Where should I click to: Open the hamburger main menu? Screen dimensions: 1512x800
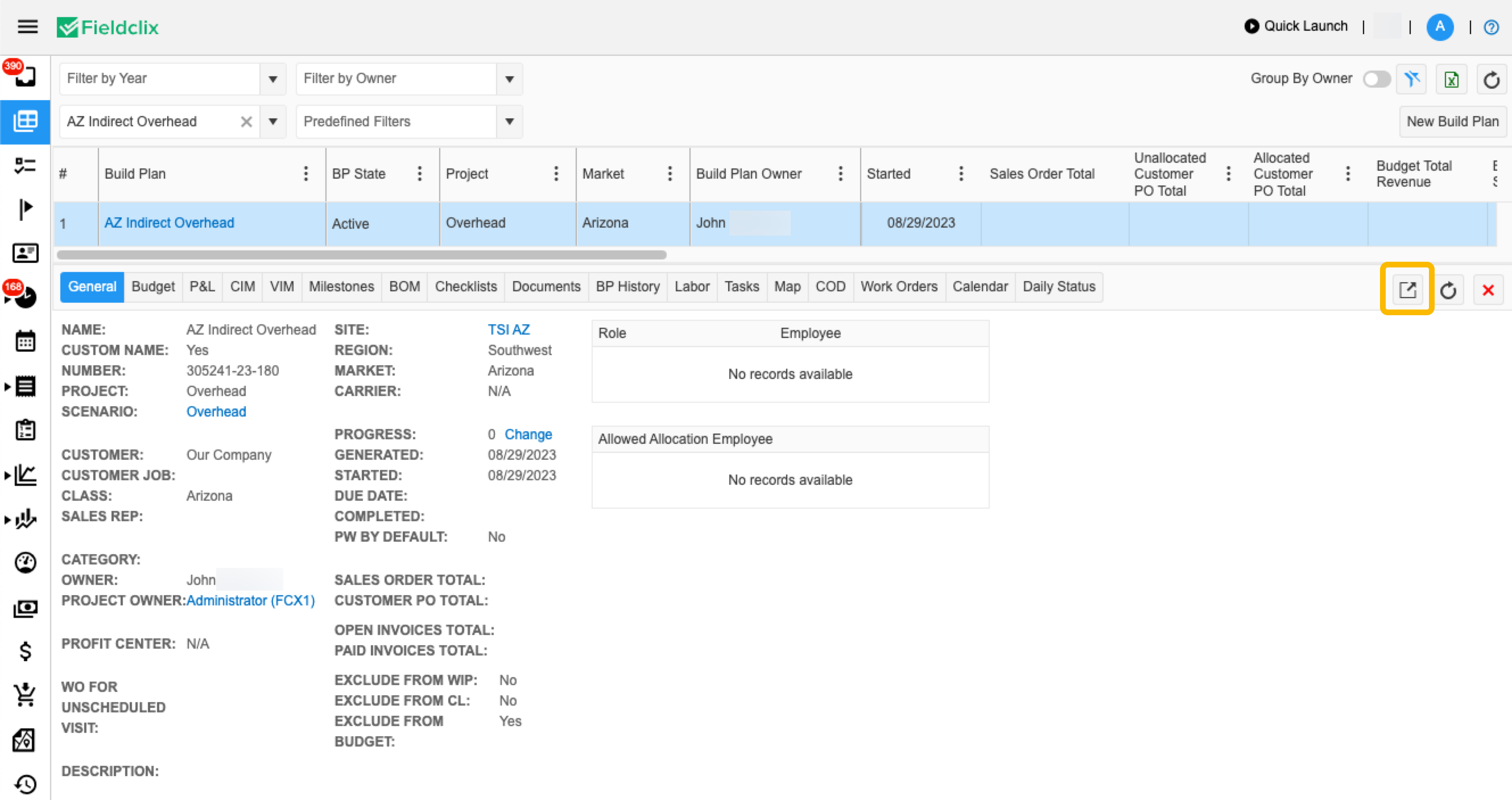[27, 27]
